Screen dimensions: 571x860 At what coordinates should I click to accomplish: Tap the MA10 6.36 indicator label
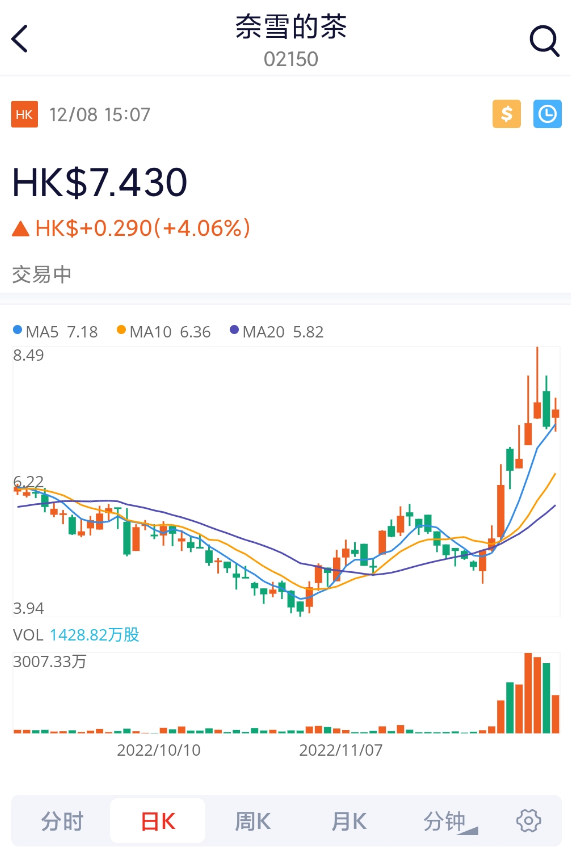pyautogui.click(x=164, y=332)
